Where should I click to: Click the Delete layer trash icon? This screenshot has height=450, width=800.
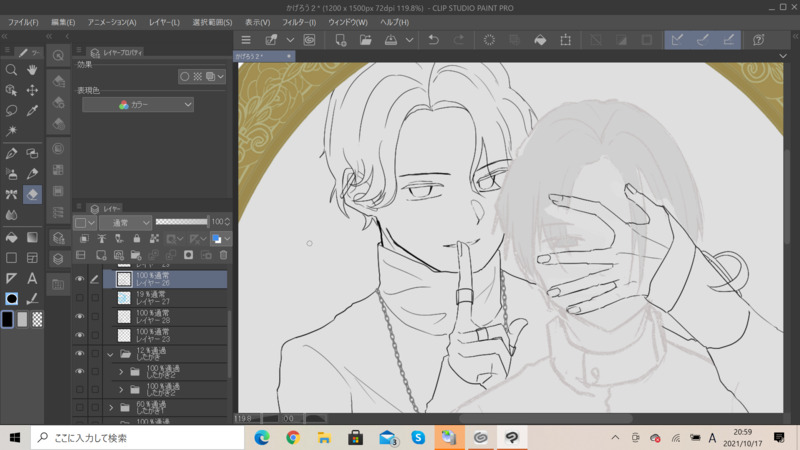point(223,255)
